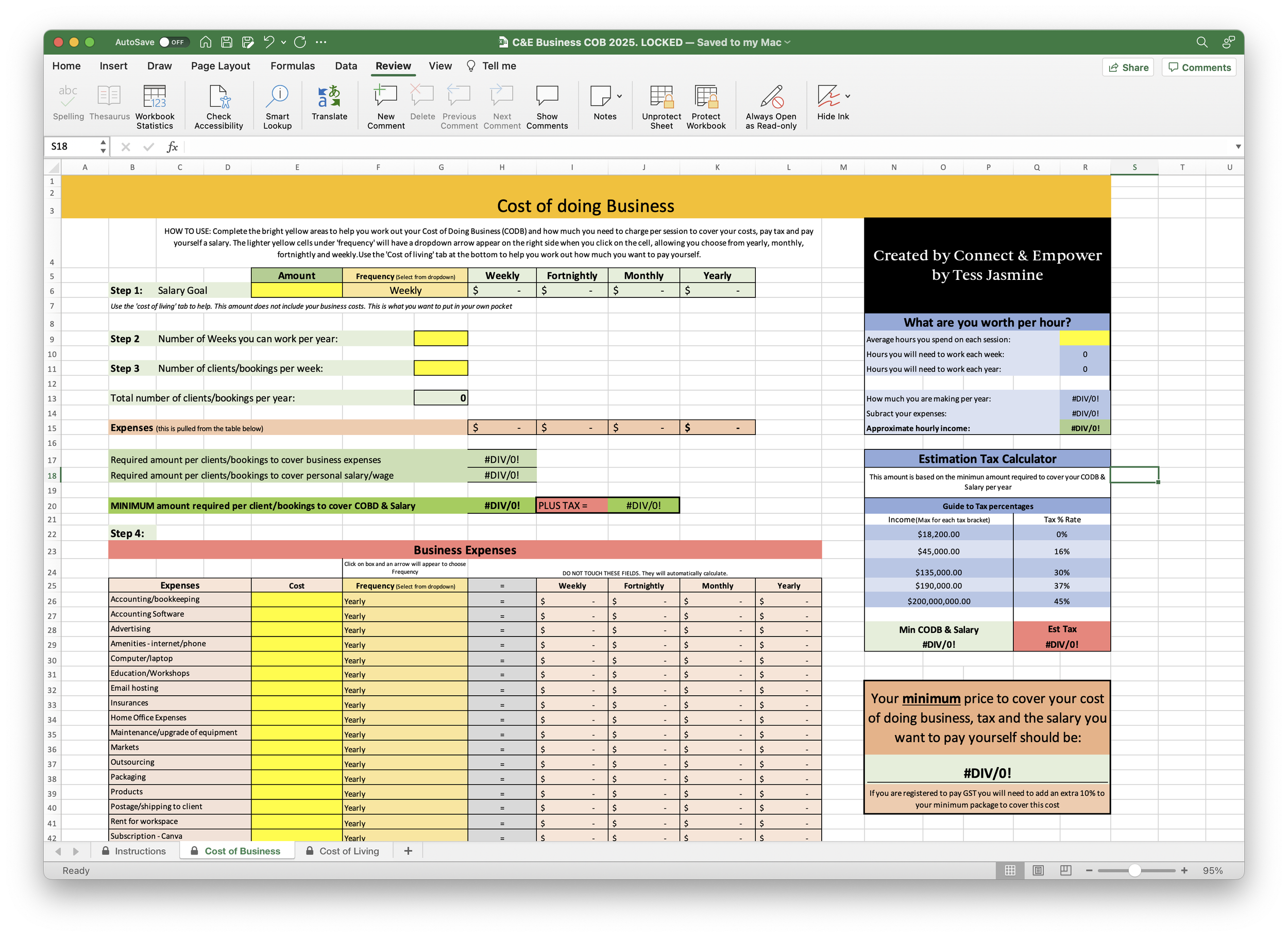The height and width of the screenshot is (937, 1288).
Task: Switch to Page Break Preview in status bar
Action: point(1065,870)
